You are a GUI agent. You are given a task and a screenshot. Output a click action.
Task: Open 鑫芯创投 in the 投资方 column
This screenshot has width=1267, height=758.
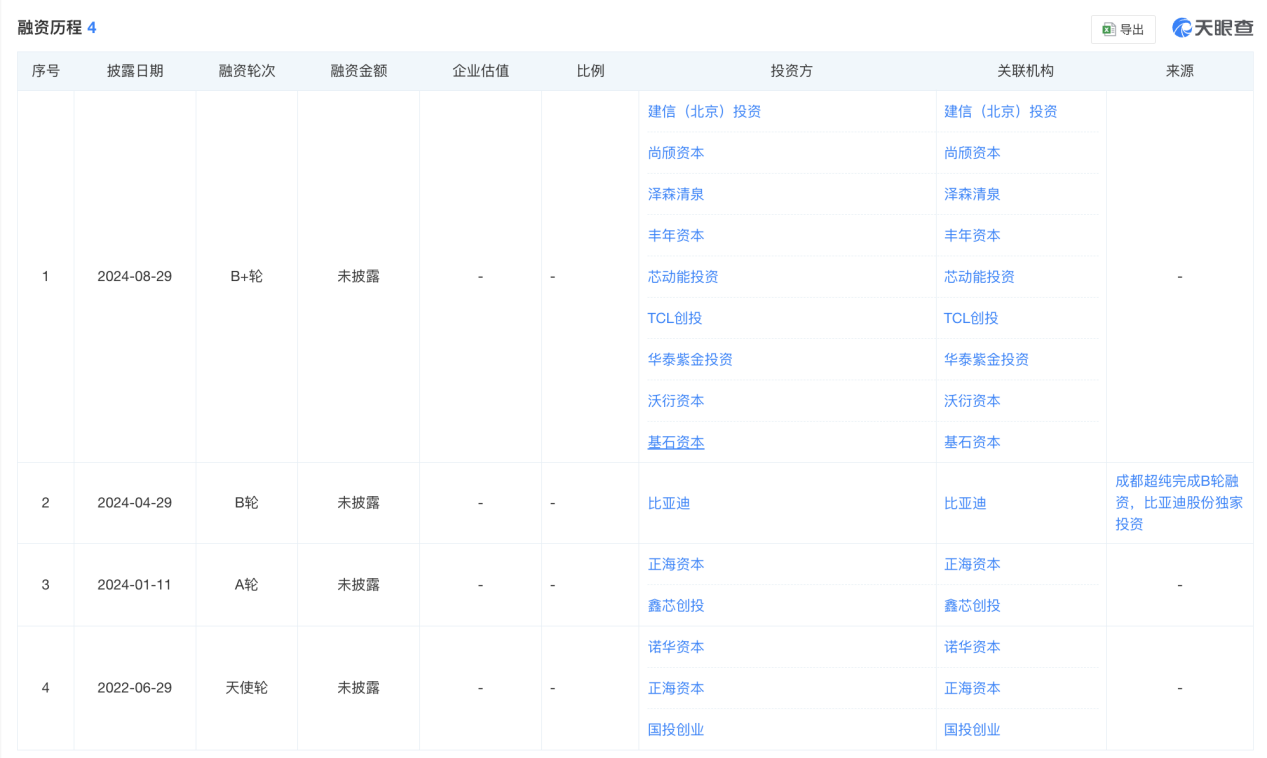[x=676, y=606]
